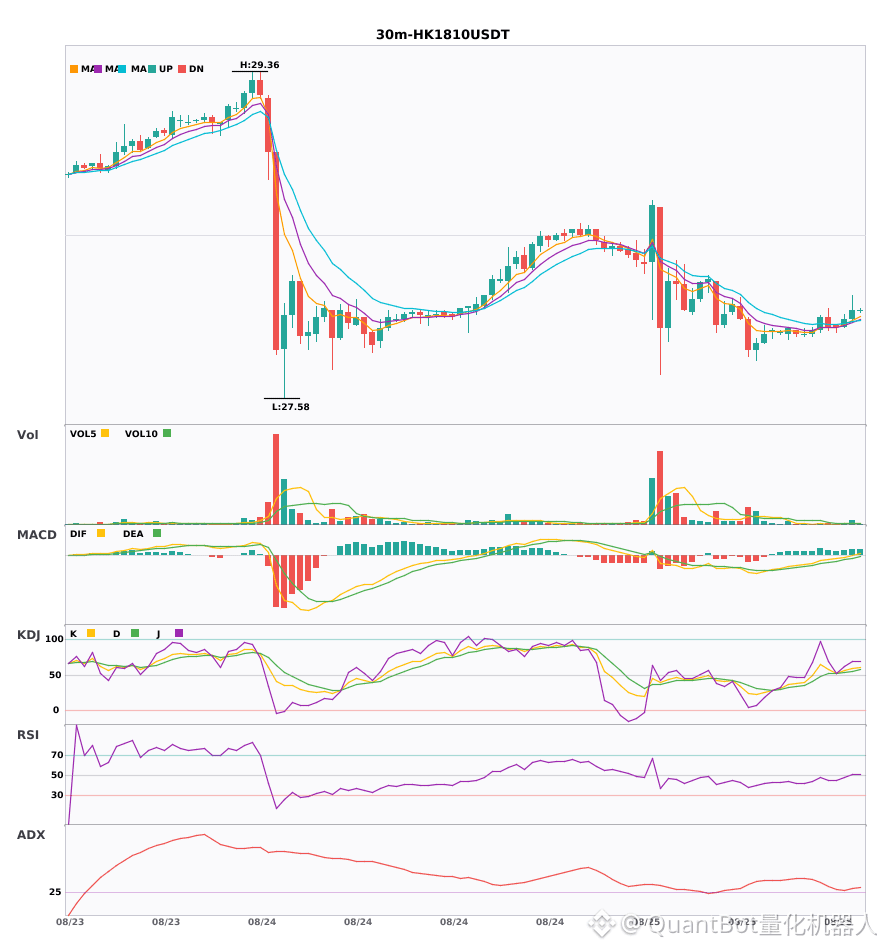Click the RSI 70 level label
The width and height of the screenshot is (885, 950).
57,755
